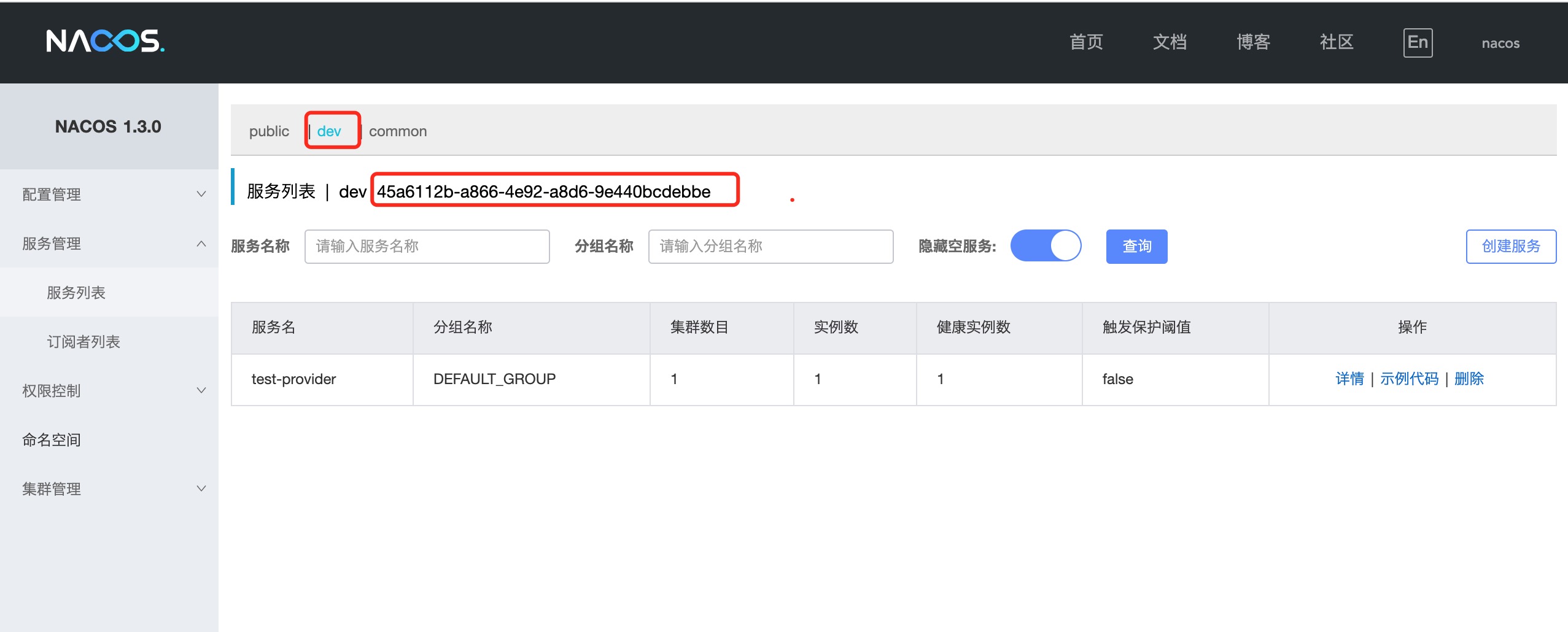Select the dev namespace tab
1568x632 pixels.
329,131
